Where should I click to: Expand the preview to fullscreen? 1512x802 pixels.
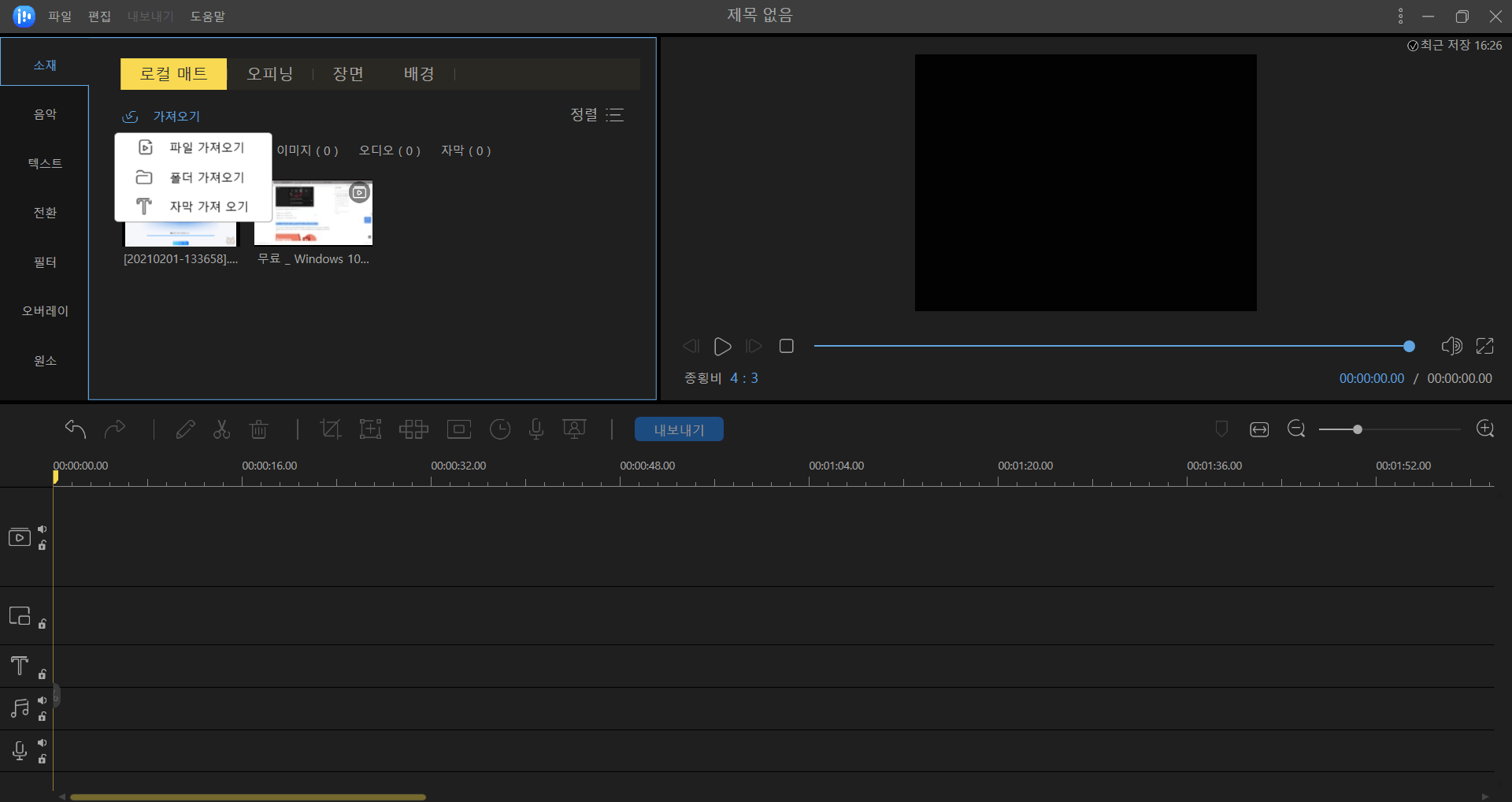(x=1484, y=346)
